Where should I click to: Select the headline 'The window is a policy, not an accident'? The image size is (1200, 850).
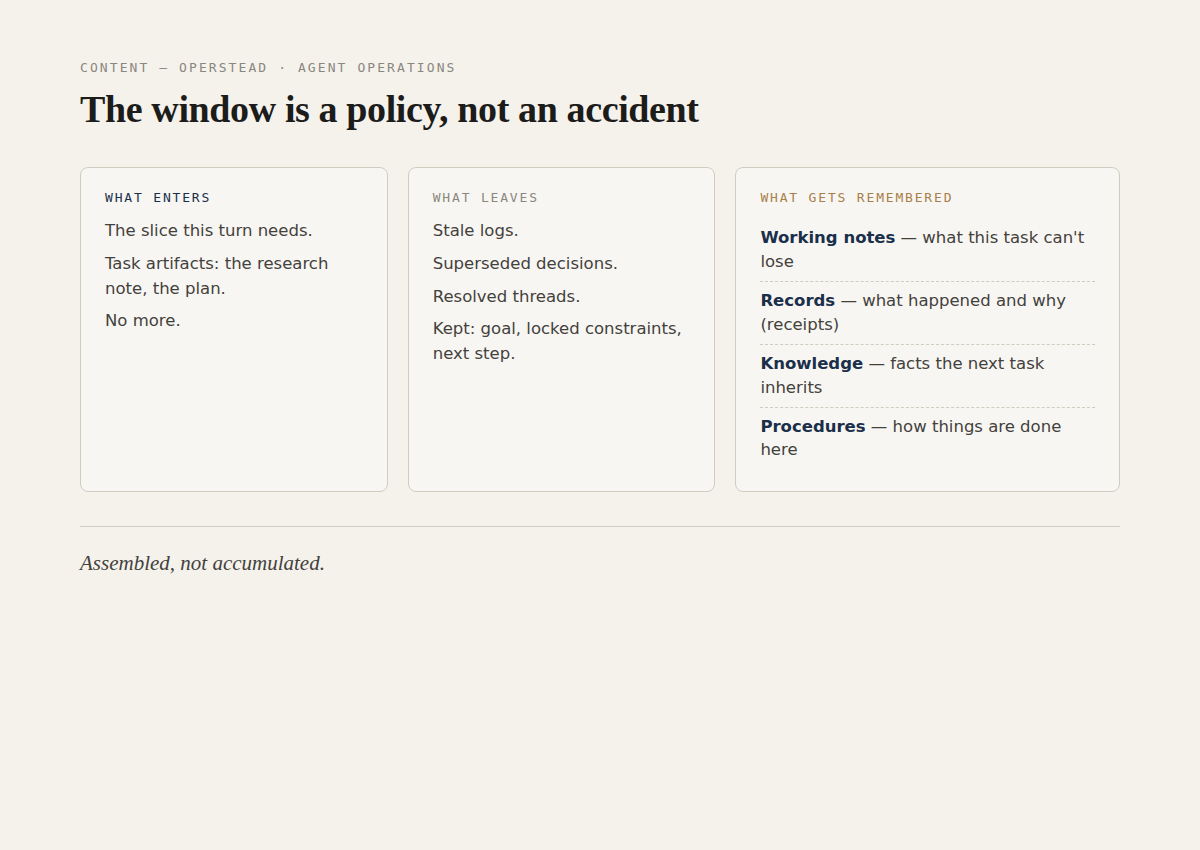pyautogui.click(x=389, y=110)
